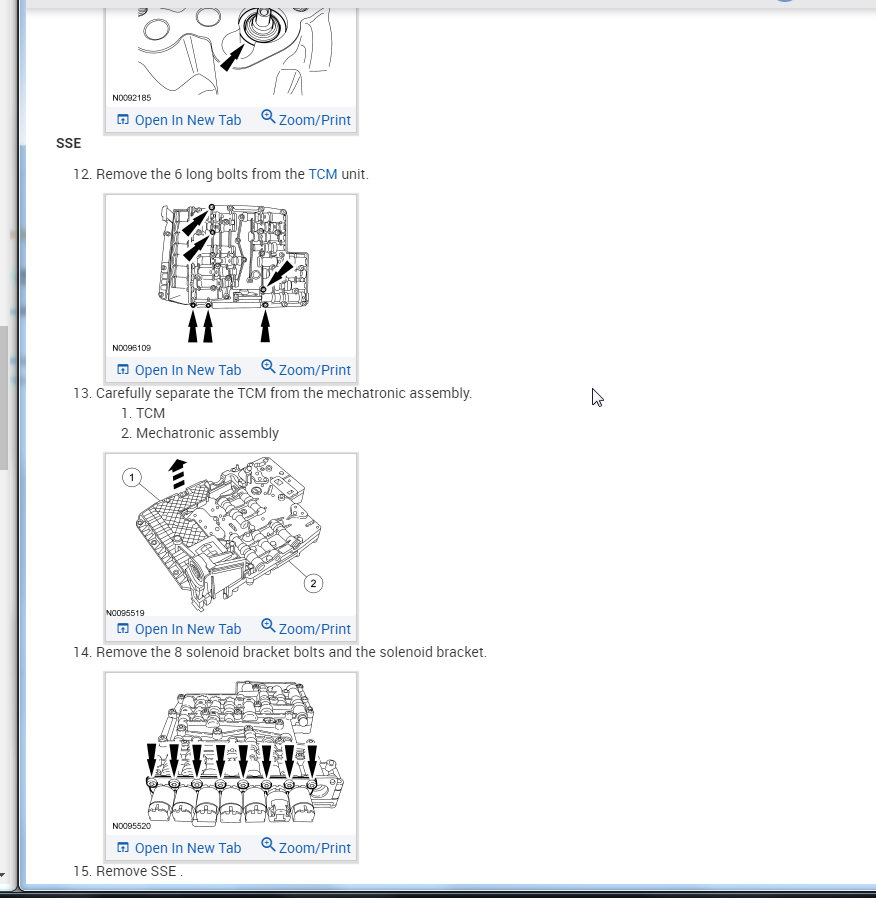This screenshot has height=898, width=876.
Task: Click step 15 'Remove SSE' text
Action: click(140, 871)
